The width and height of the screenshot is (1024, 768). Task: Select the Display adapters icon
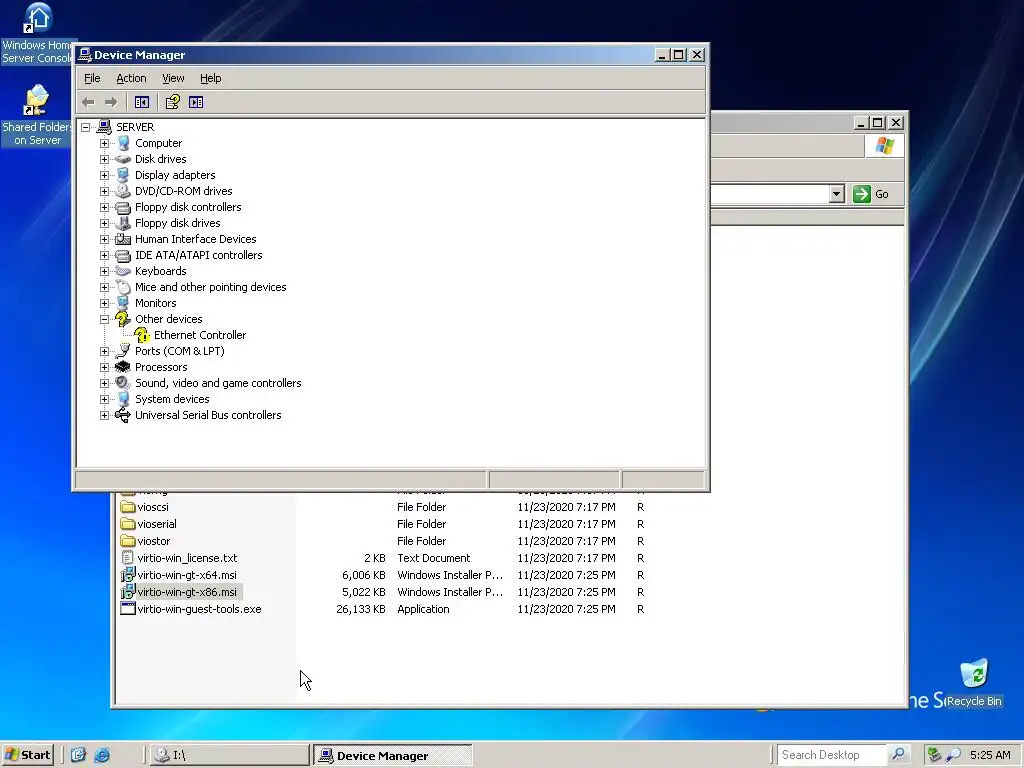pyautogui.click(x=123, y=175)
